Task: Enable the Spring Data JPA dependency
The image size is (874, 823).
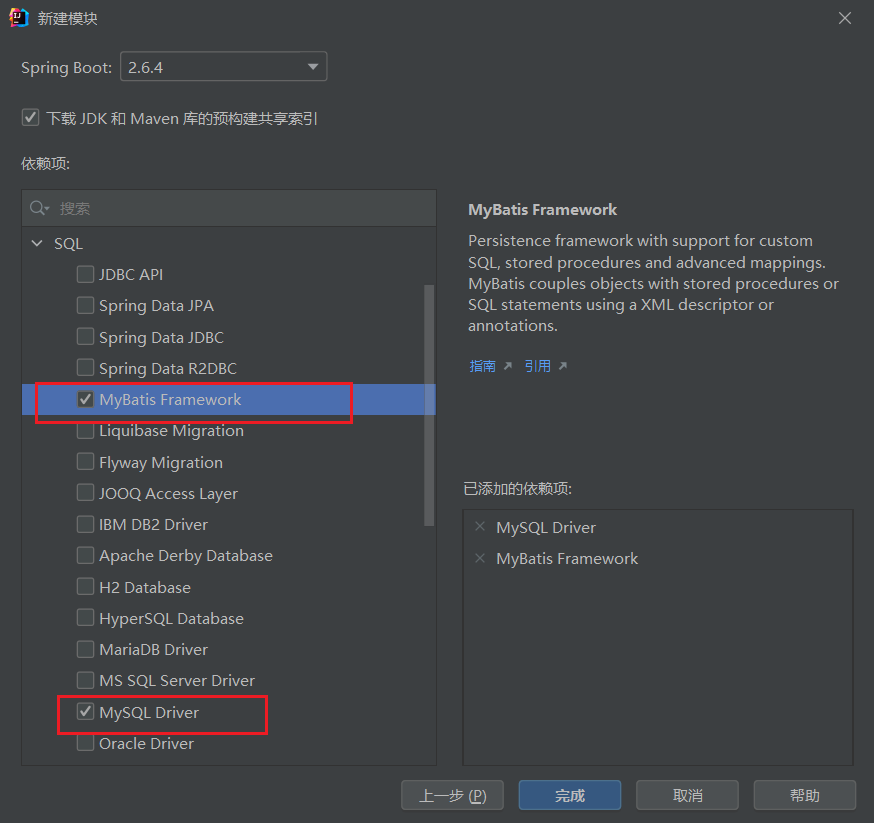Action: coord(85,305)
